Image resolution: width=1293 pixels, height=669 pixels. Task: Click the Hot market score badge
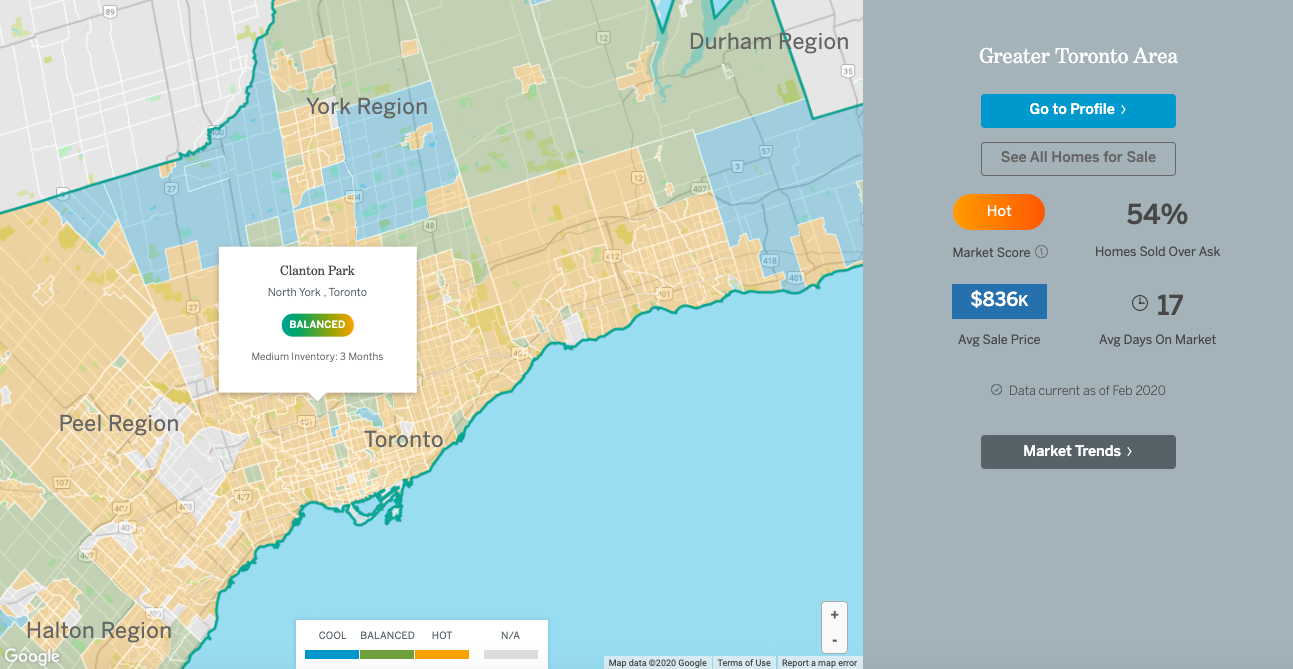coord(999,212)
